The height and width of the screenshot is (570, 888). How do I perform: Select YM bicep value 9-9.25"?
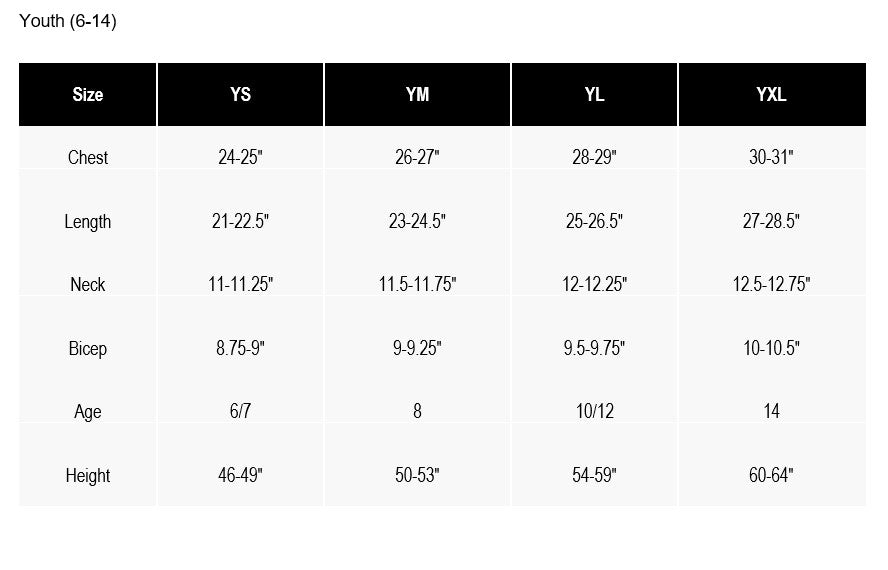pyautogui.click(x=417, y=349)
